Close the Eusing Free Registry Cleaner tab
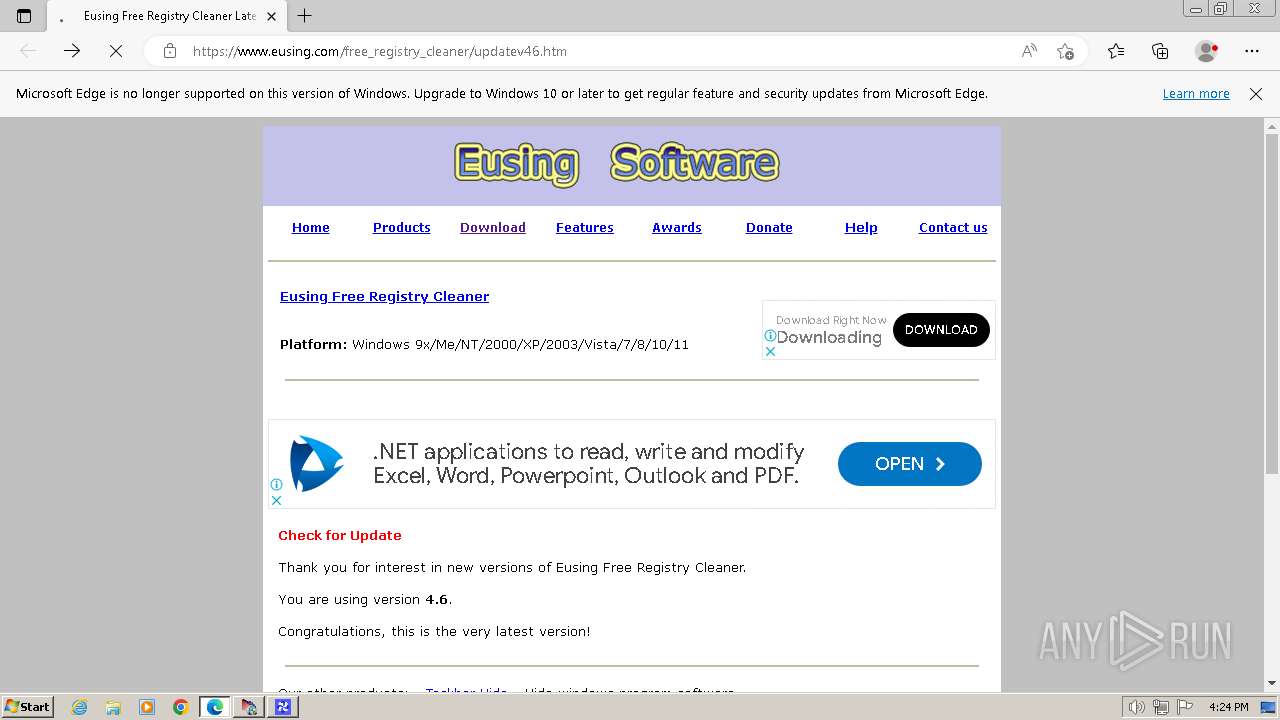Image resolution: width=1280 pixels, height=720 pixels. tap(271, 16)
